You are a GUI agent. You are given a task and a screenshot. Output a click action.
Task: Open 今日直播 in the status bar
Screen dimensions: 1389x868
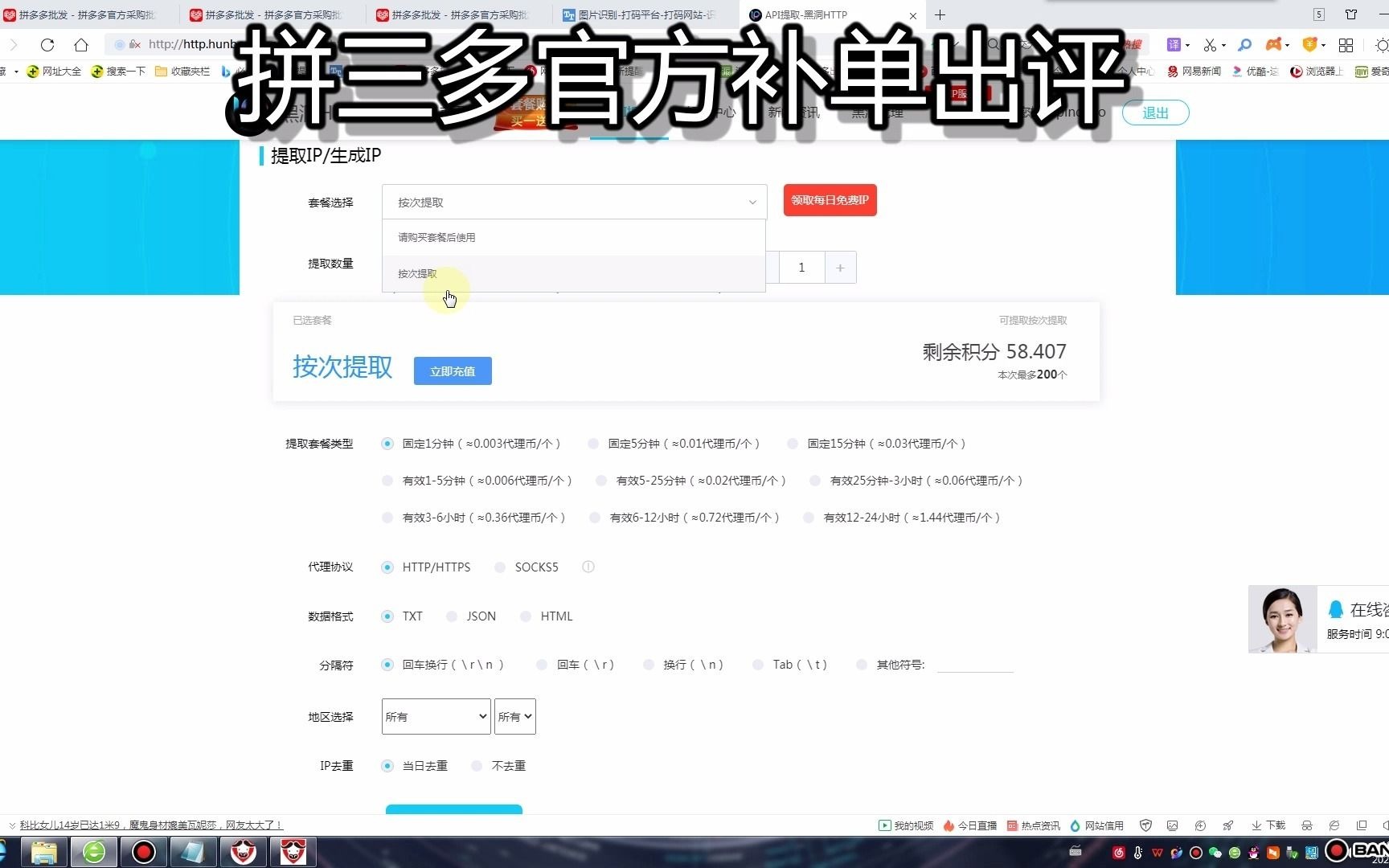[970, 825]
